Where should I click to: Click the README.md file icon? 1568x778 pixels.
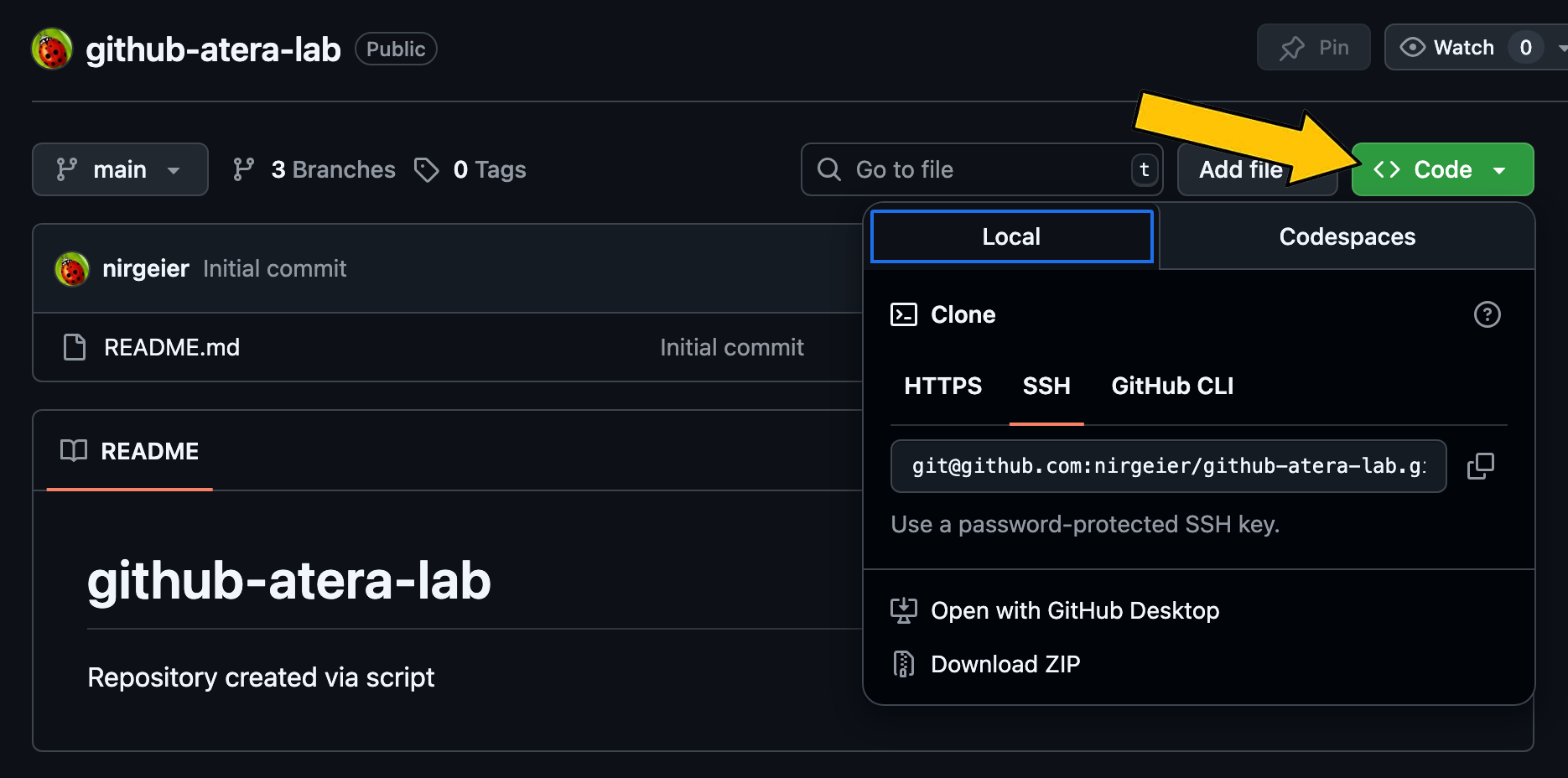(75, 347)
